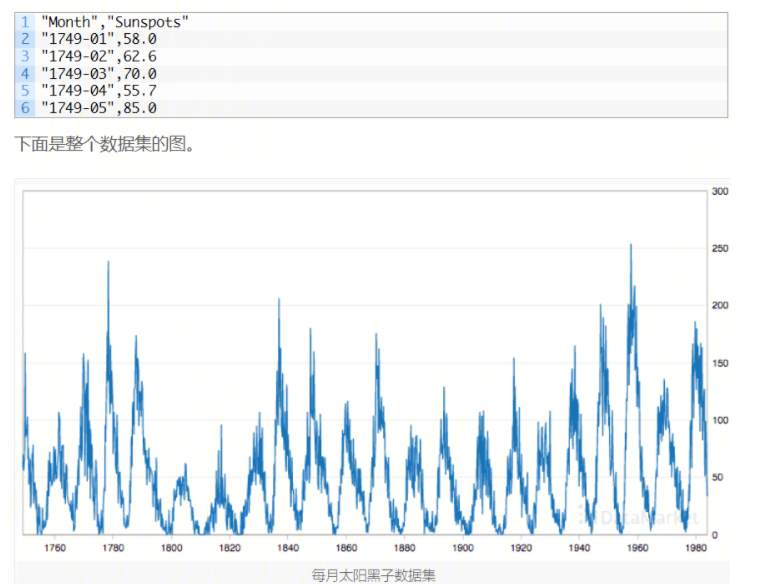Click line number 6 in code gutter
Image resolution: width=774 pixels, height=584 pixels.
pos(25,108)
